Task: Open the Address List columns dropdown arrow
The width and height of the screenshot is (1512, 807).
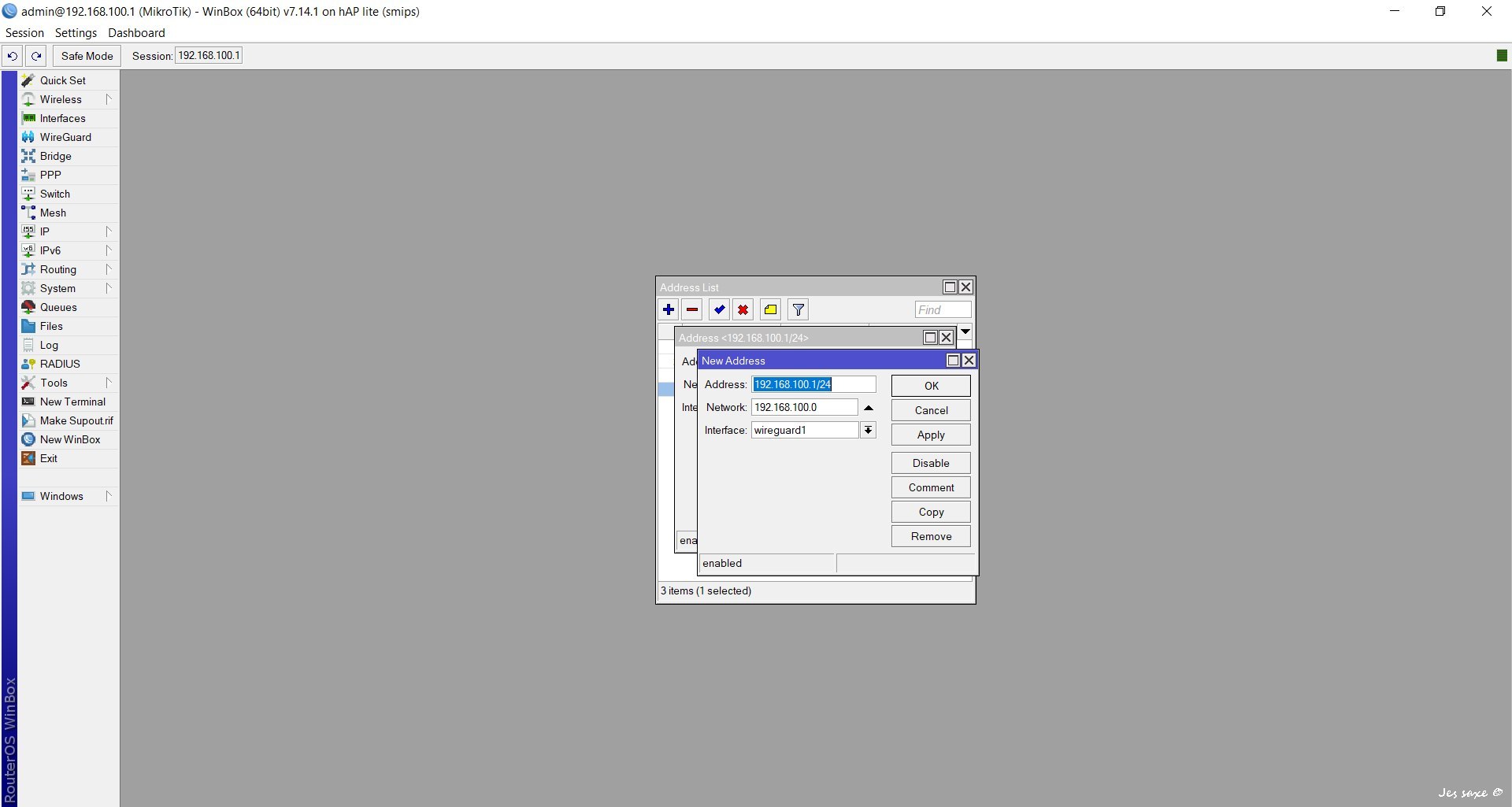Action: (965, 331)
